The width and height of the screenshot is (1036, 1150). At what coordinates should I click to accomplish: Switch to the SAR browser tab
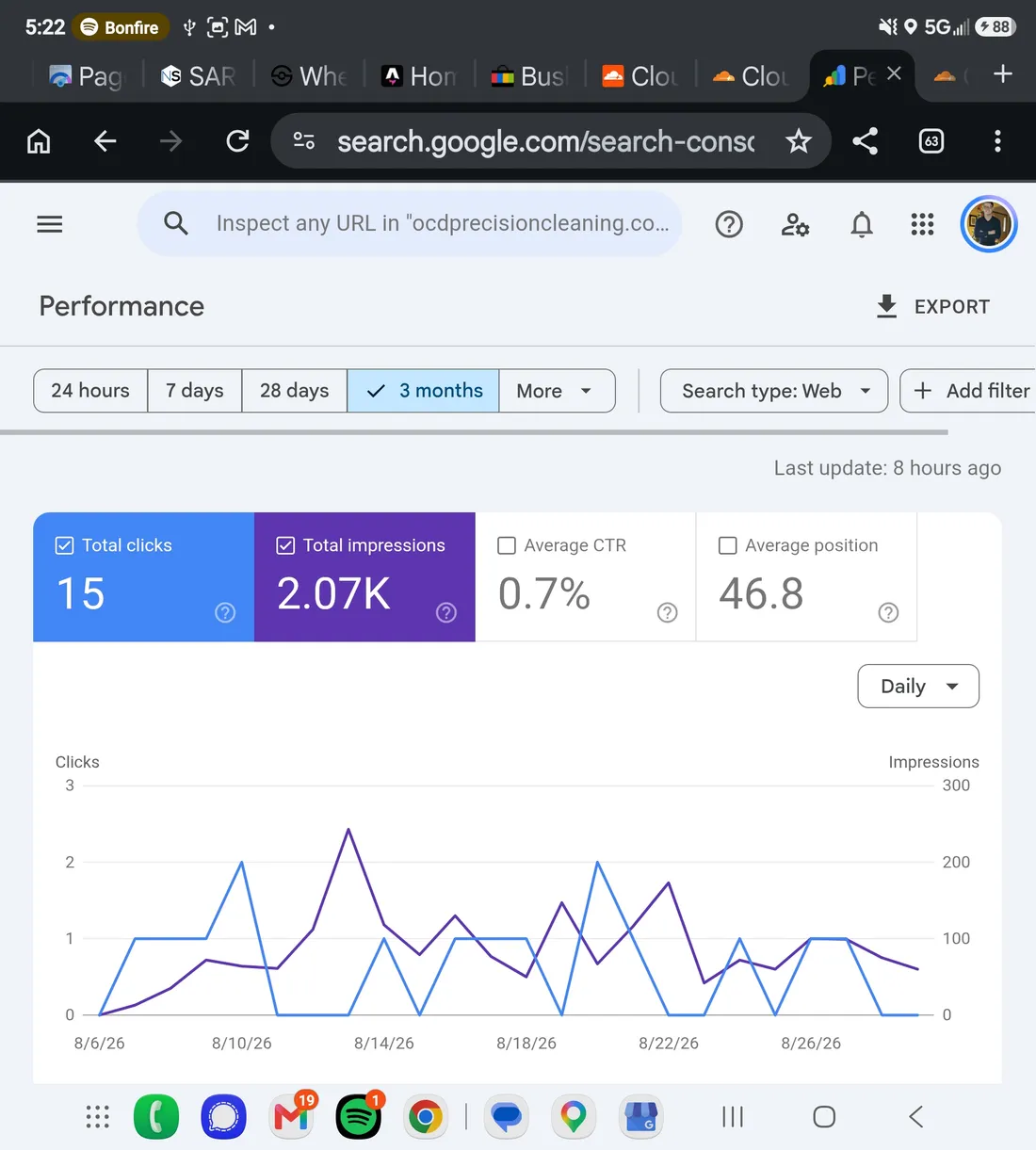pyautogui.click(x=198, y=76)
